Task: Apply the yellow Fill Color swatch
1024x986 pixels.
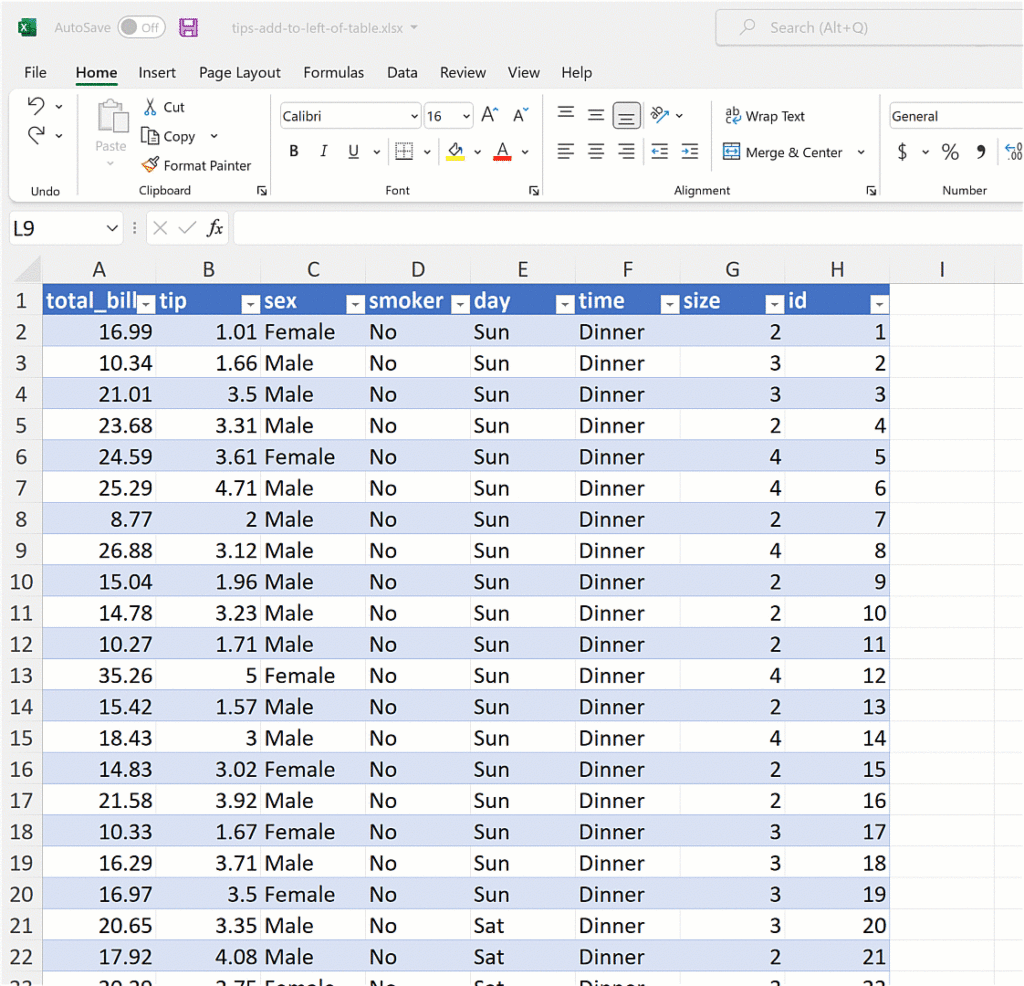Action: click(456, 152)
